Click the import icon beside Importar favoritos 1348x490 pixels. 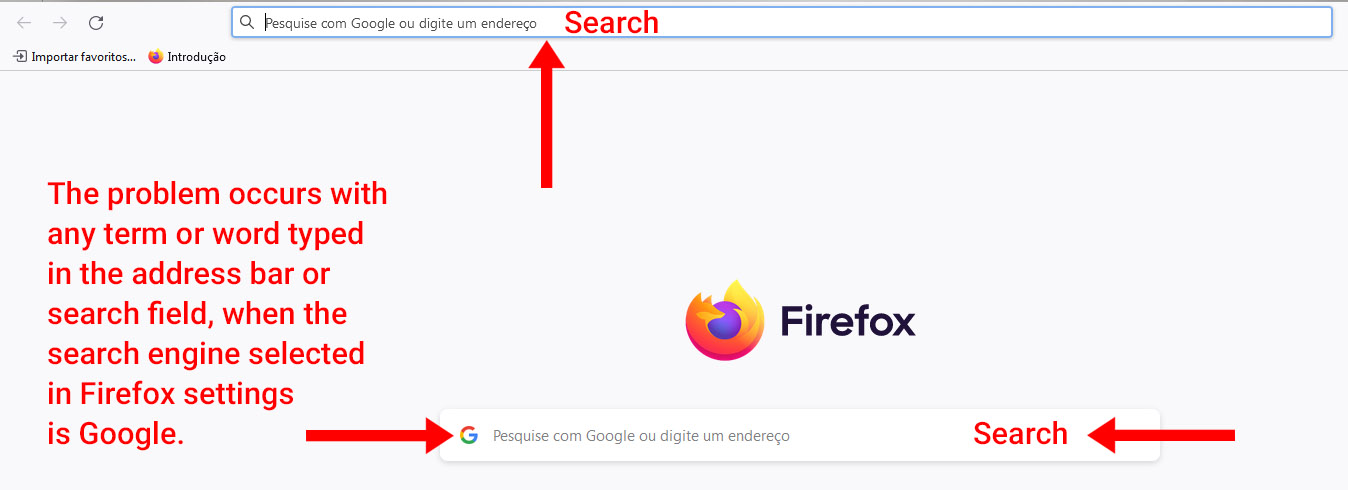pyautogui.click(x=20, y=57)
